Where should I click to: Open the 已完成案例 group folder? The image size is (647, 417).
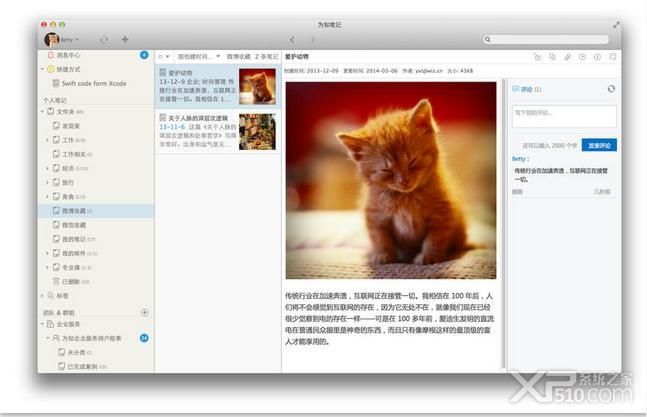pyautogui.click(x=82, y=366)
